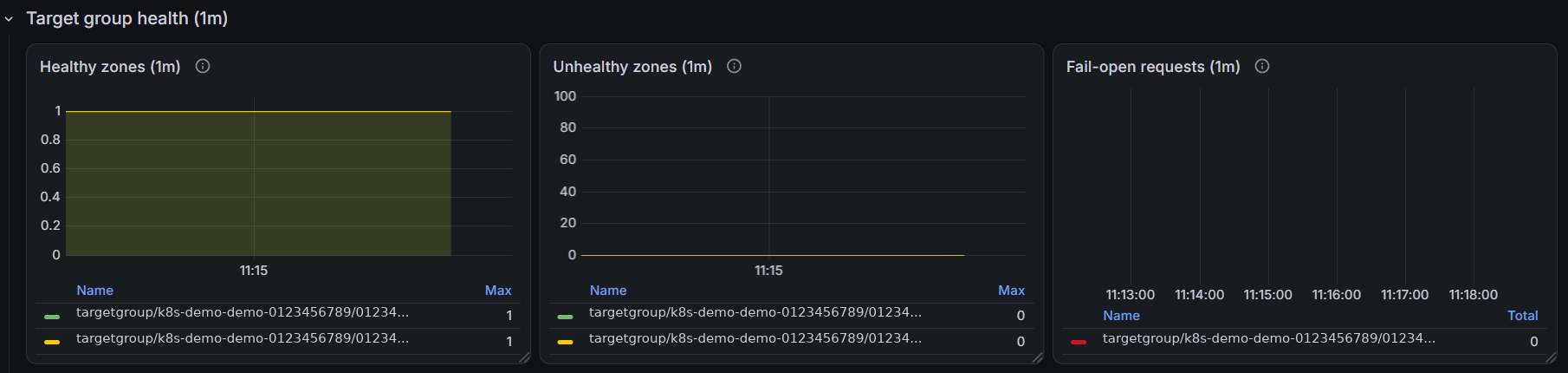Toggle green targetgroup series in Unhealthy zones legend

click(x=755, y=312)
